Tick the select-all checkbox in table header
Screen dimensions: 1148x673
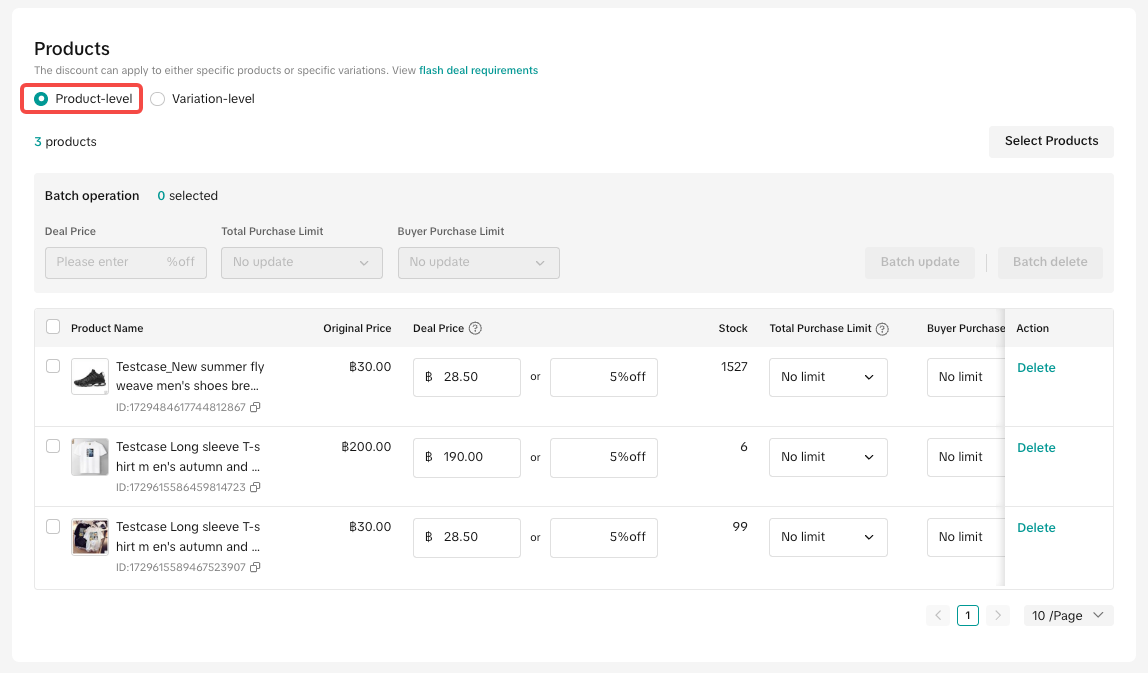[x=53, y=327]
